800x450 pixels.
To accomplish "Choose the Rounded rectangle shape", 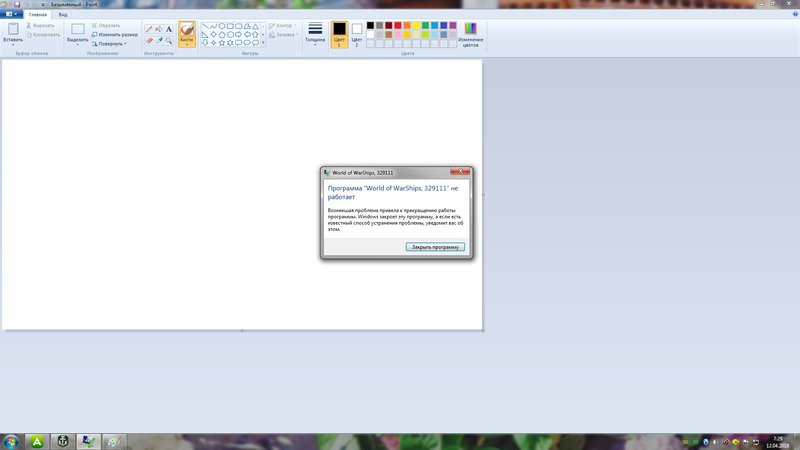I will [238, 26].
